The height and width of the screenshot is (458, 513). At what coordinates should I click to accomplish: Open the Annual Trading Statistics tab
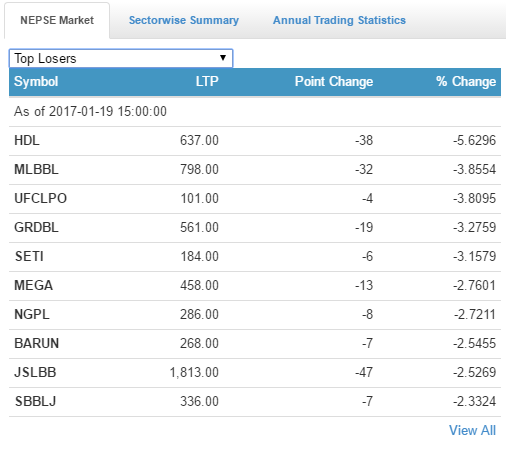point(339,20)
